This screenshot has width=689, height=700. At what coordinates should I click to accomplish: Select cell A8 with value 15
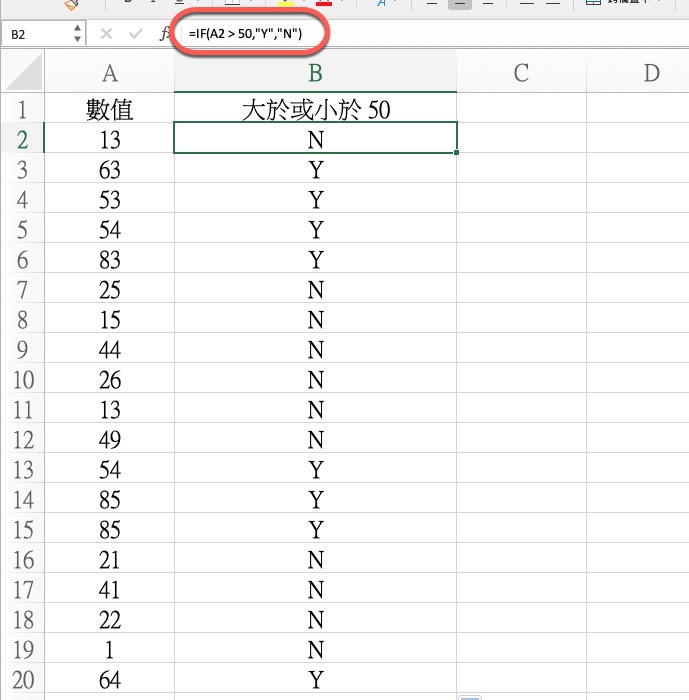click(109, 319)
